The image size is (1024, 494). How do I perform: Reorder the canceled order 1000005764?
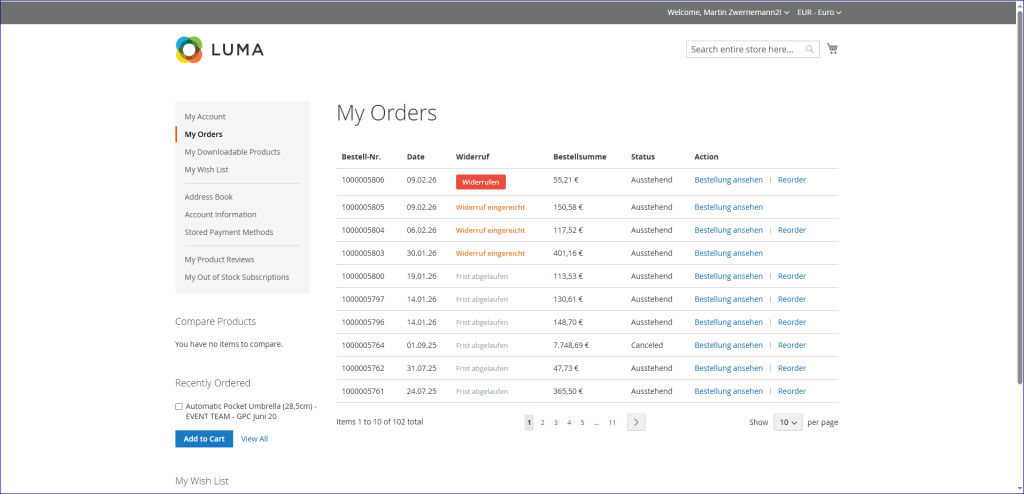[791, 345]
